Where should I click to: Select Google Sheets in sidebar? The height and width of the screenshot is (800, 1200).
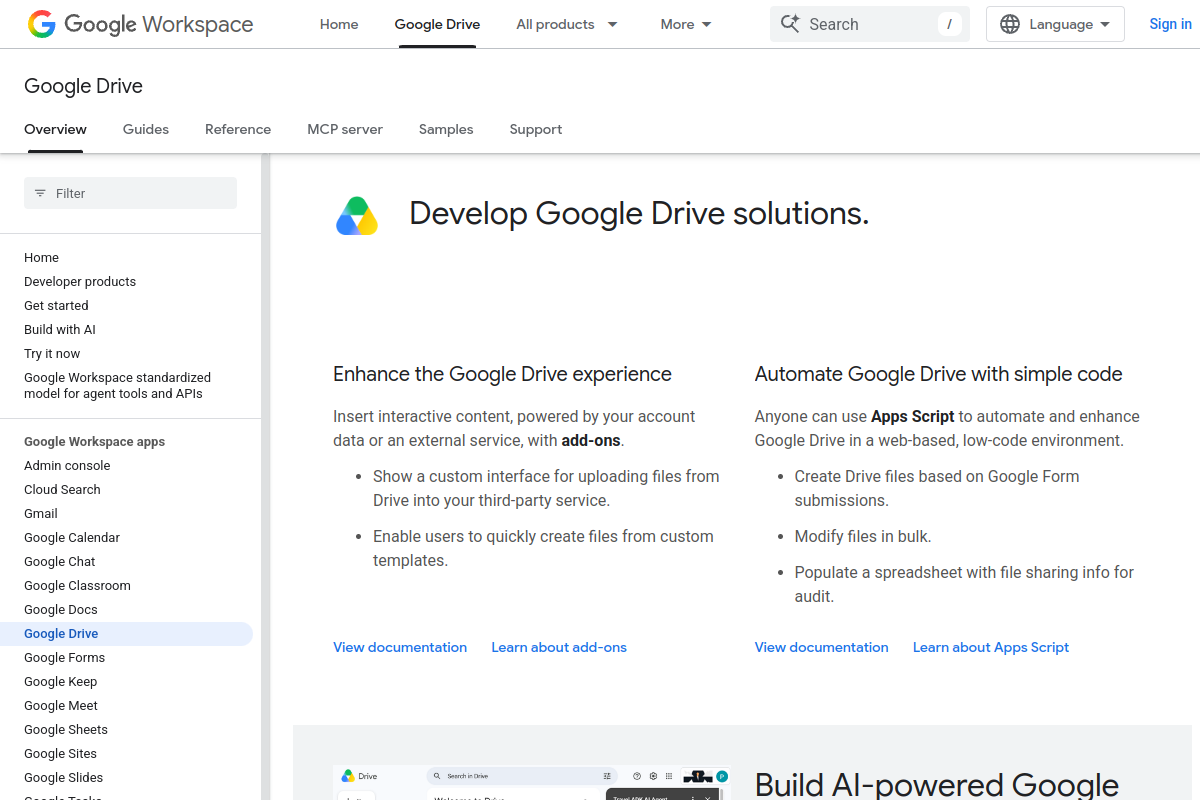(66, 729)
